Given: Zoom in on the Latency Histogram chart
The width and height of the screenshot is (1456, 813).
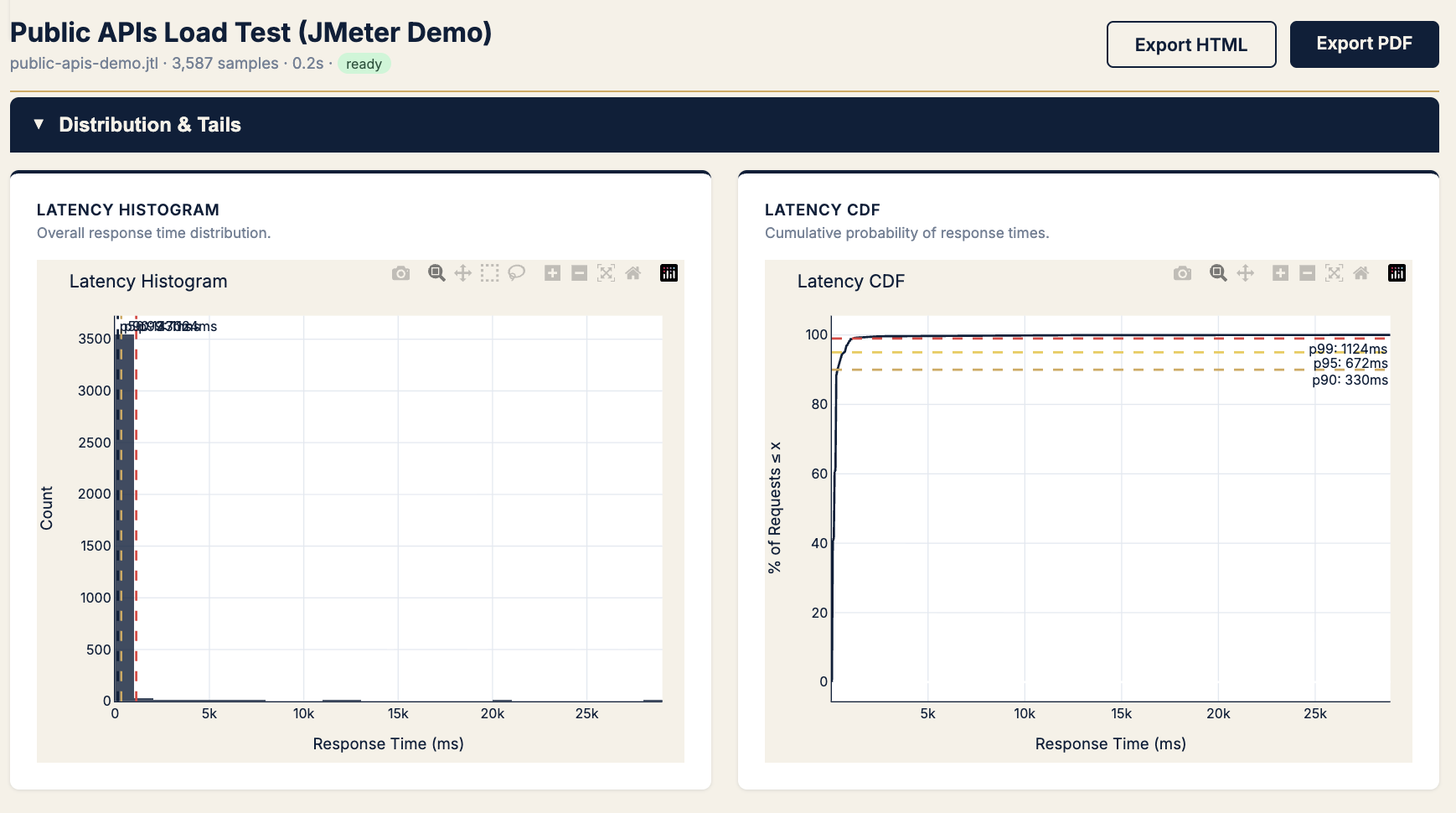Looking at the screenshot, I should pyautogui.click(x=552, y=273).
